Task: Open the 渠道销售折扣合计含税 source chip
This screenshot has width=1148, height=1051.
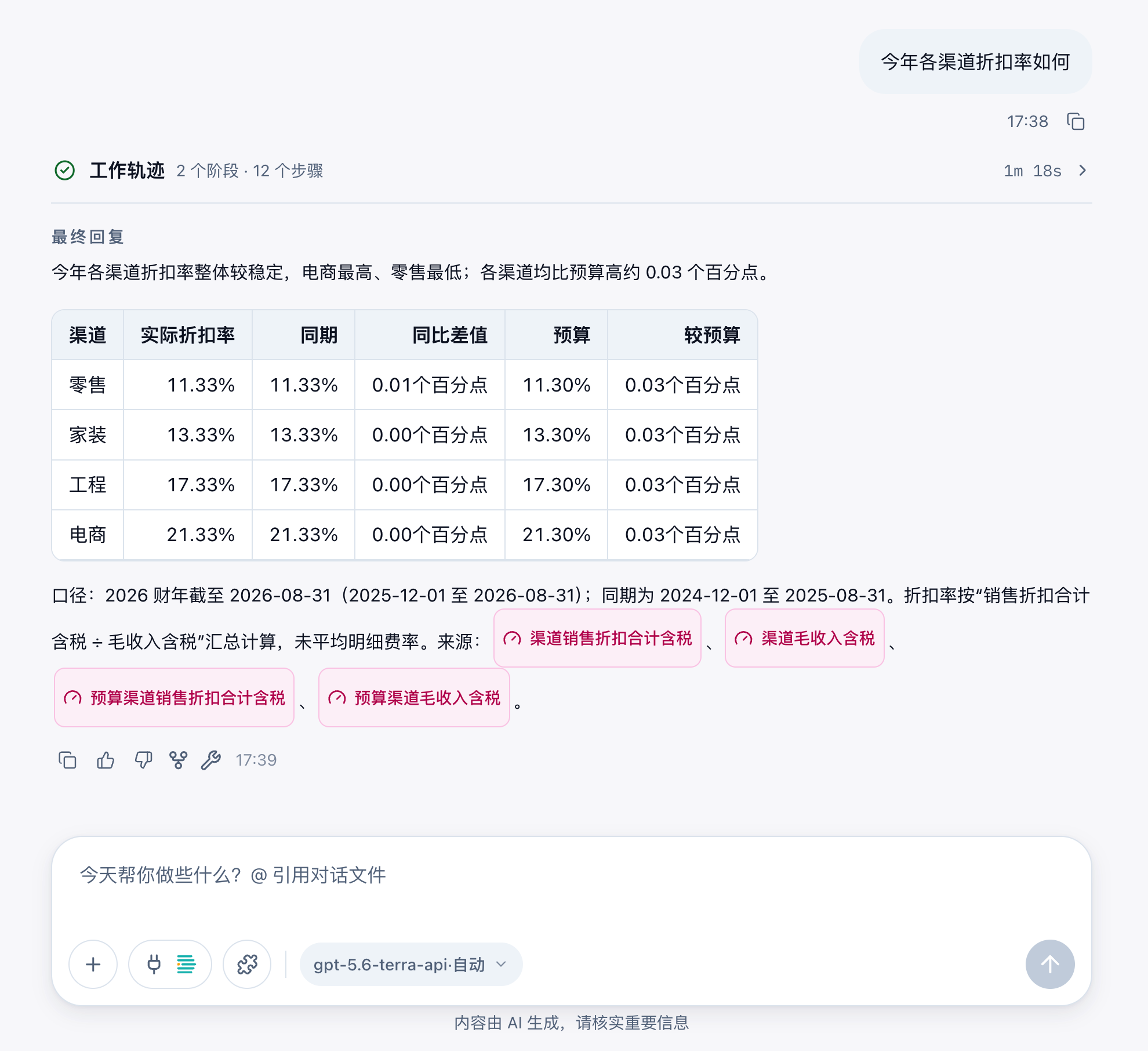Action: pyautogui.click(x=597, y=638)
